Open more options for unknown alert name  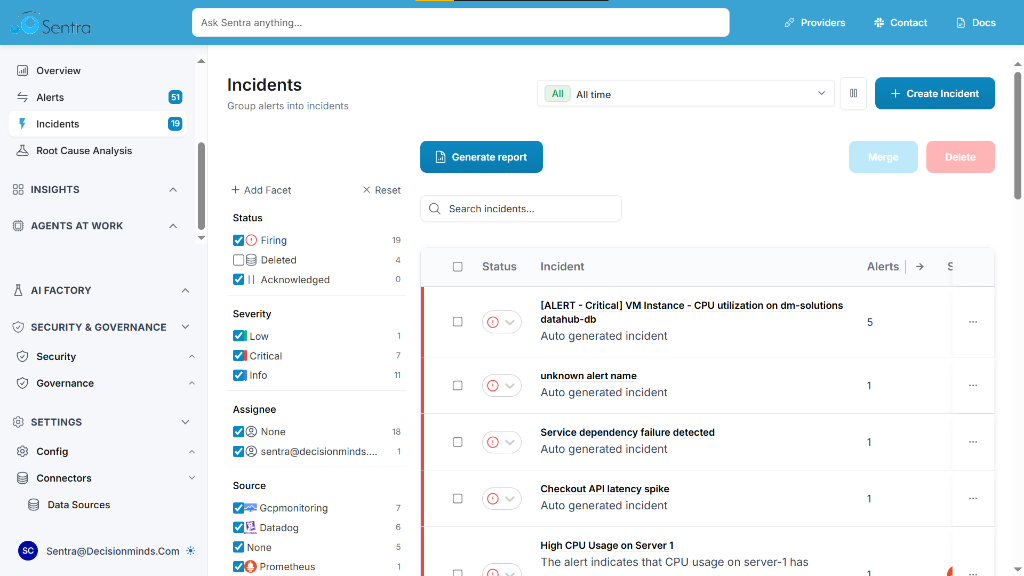tap(973, 385)
